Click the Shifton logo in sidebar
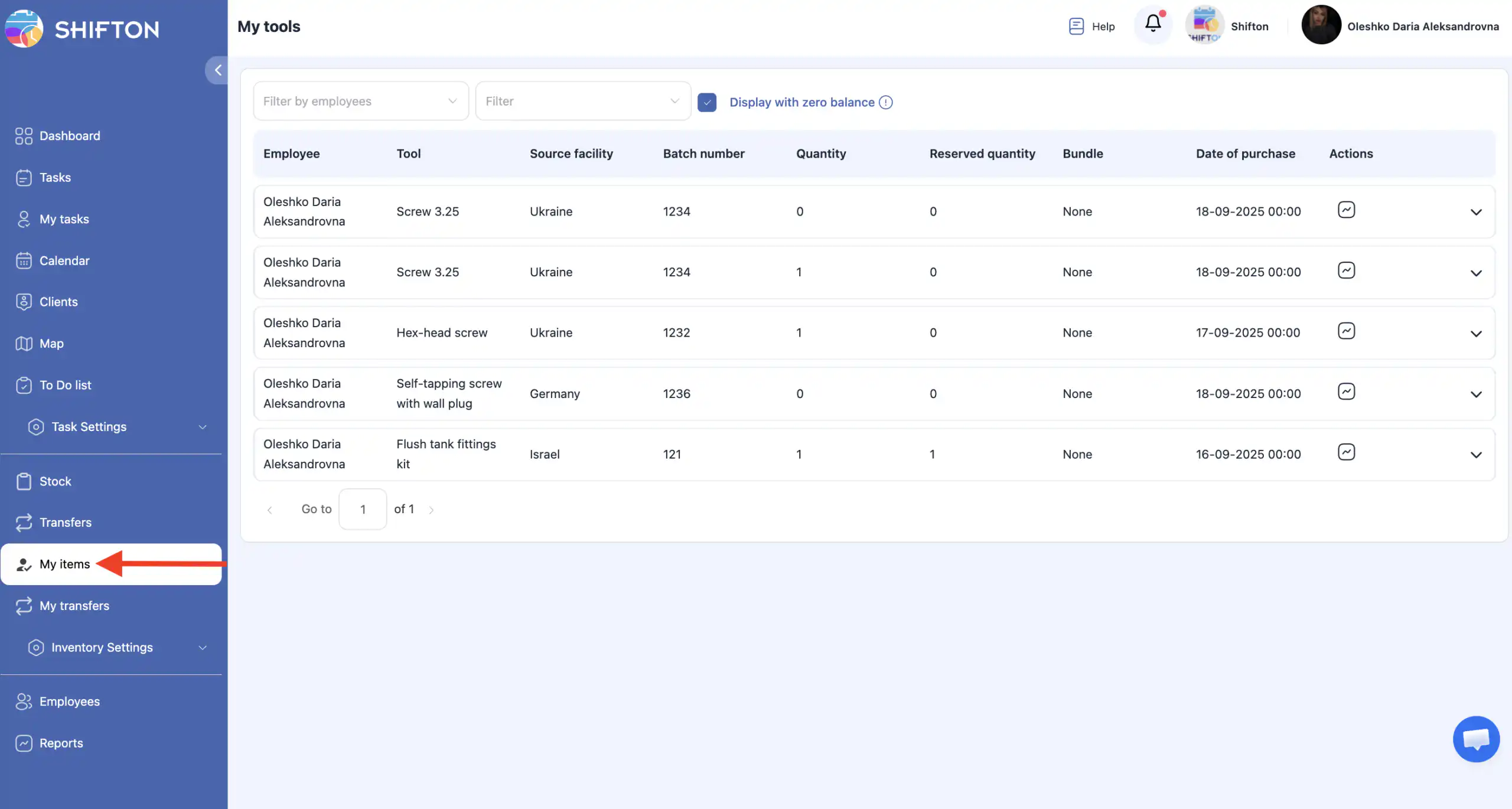1512x809 pixels. coord(83,28)
